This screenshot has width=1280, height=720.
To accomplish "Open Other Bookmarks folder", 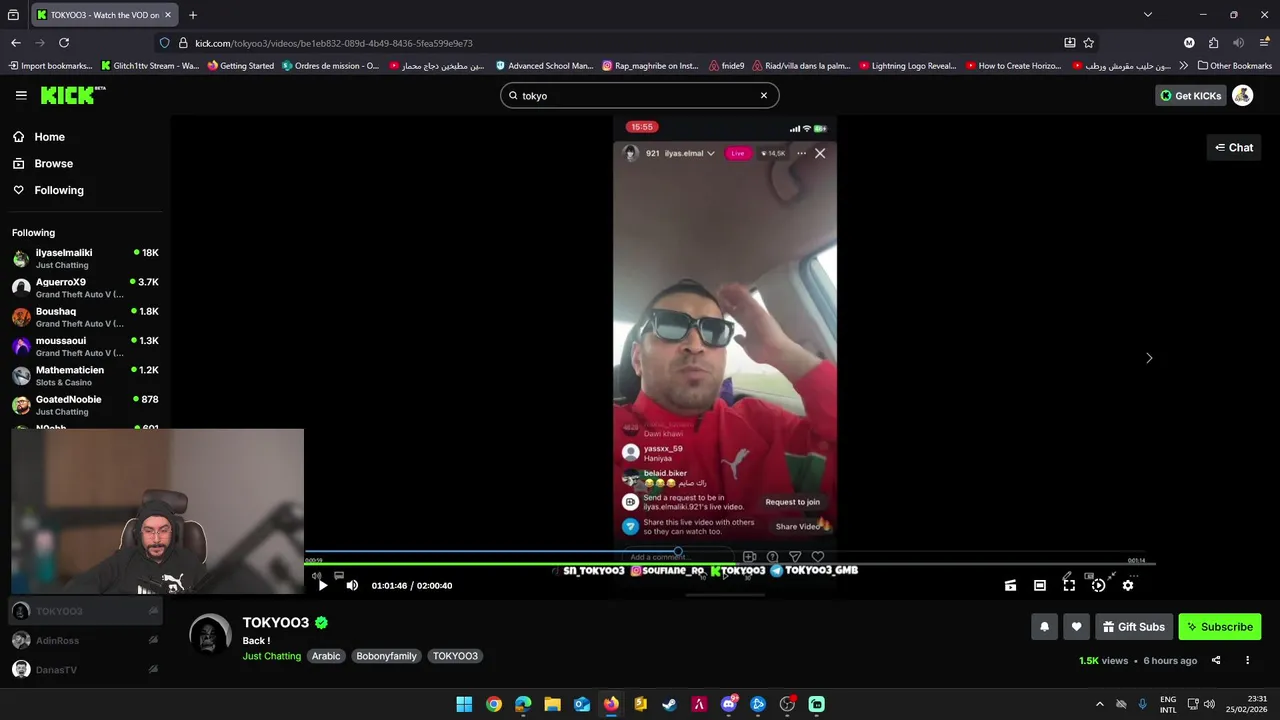I will point(1235,66).
